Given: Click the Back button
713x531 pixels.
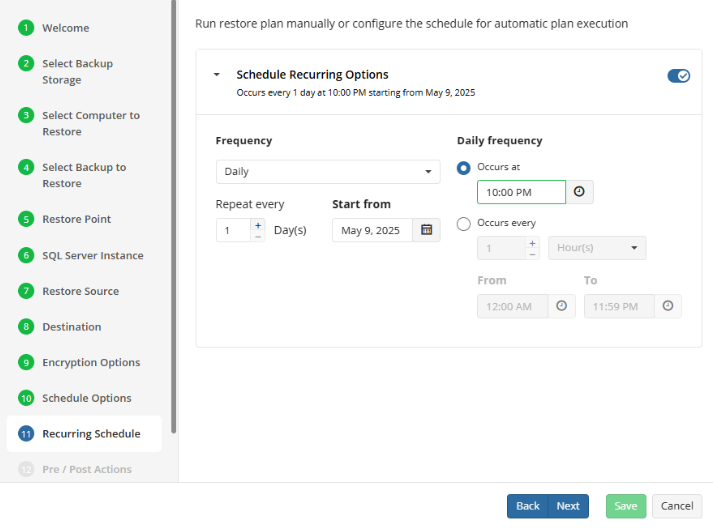Looking at the screenshot, I should coord(528,506).
